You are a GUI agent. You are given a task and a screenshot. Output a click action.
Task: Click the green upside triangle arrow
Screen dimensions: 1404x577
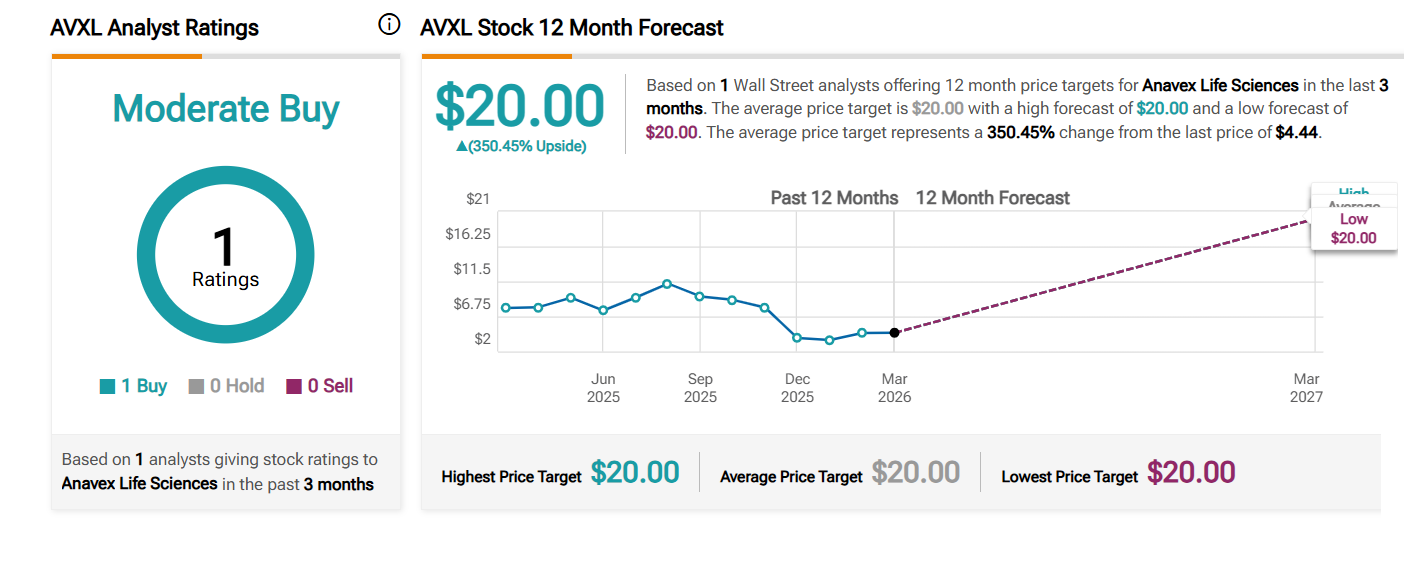tap(461, 146)
